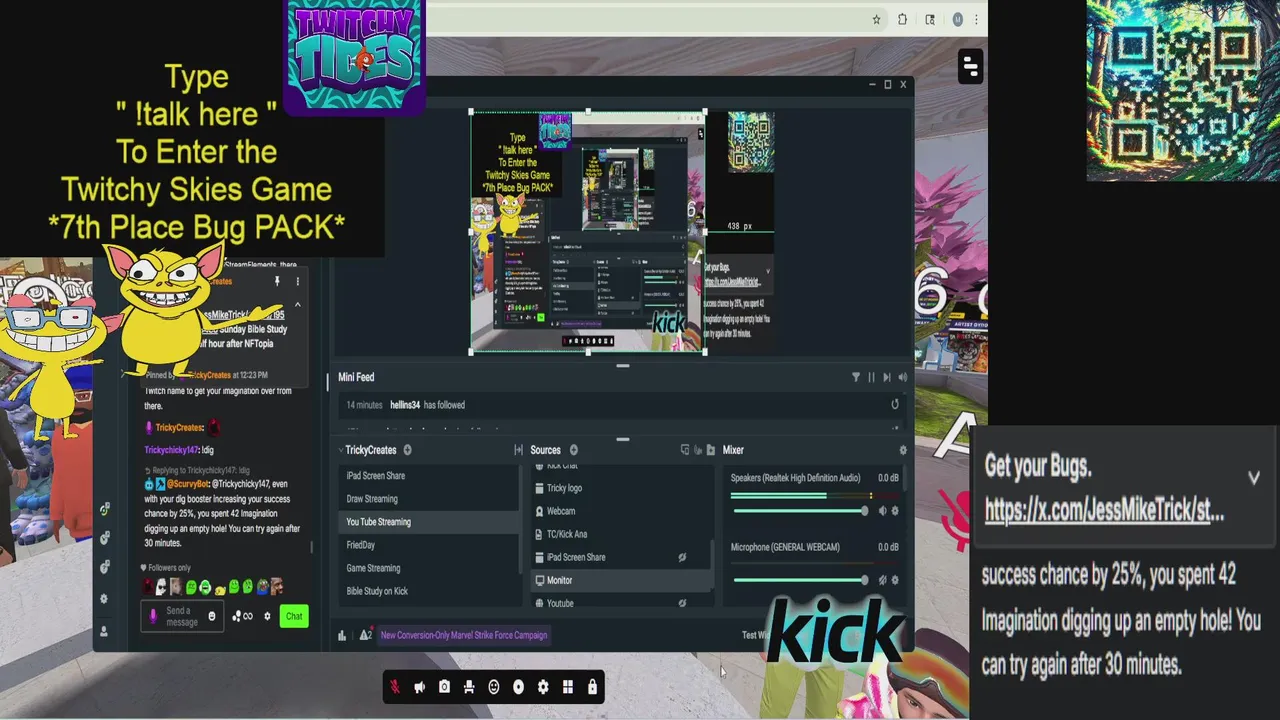Image resolution: width=1280 pixels, height=720 pixels.
Task: Select Game Streaming scene
Action: tap(429, 568)
